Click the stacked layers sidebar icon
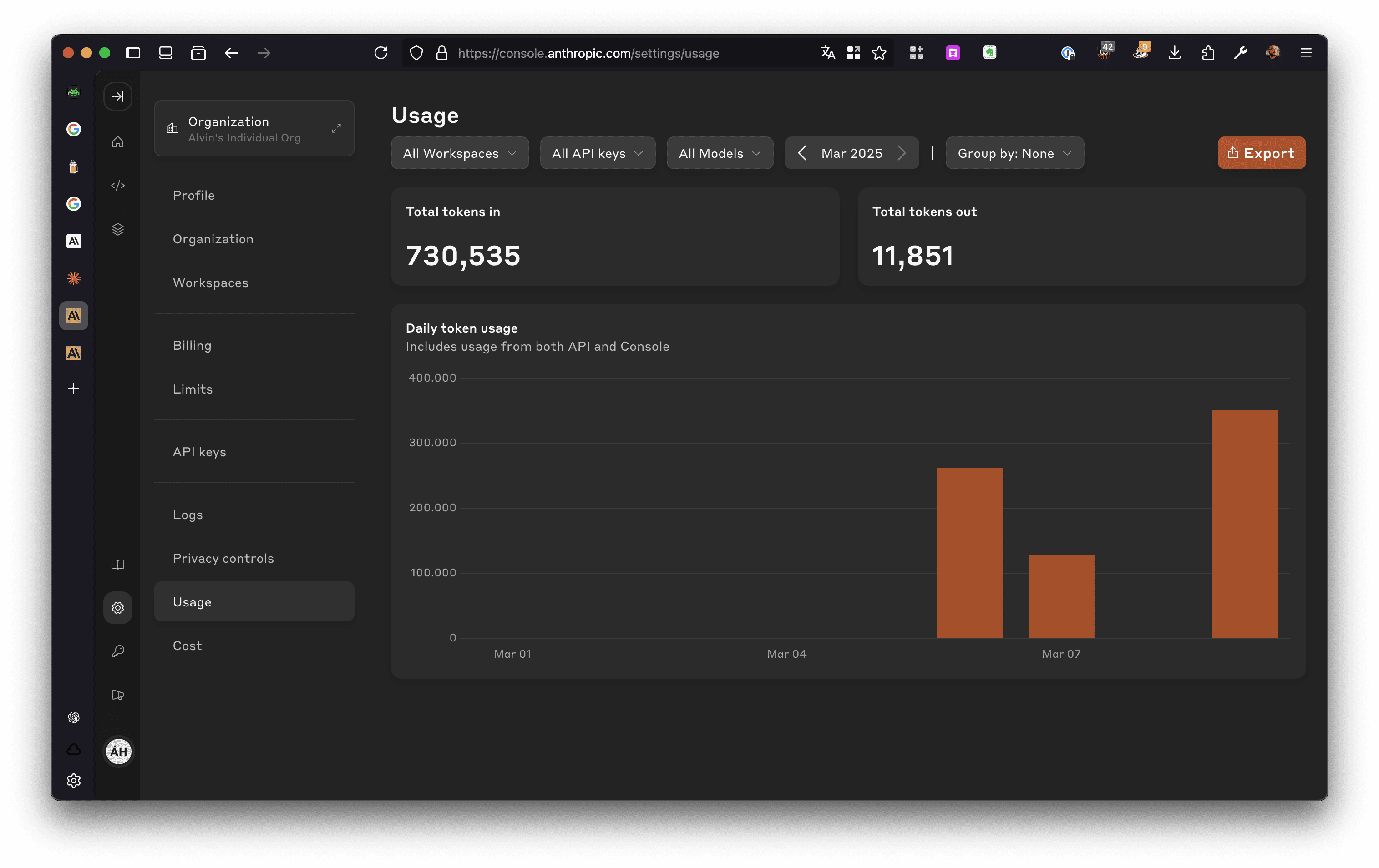This screenshot has height=868, width=1379. coord(117,229)
